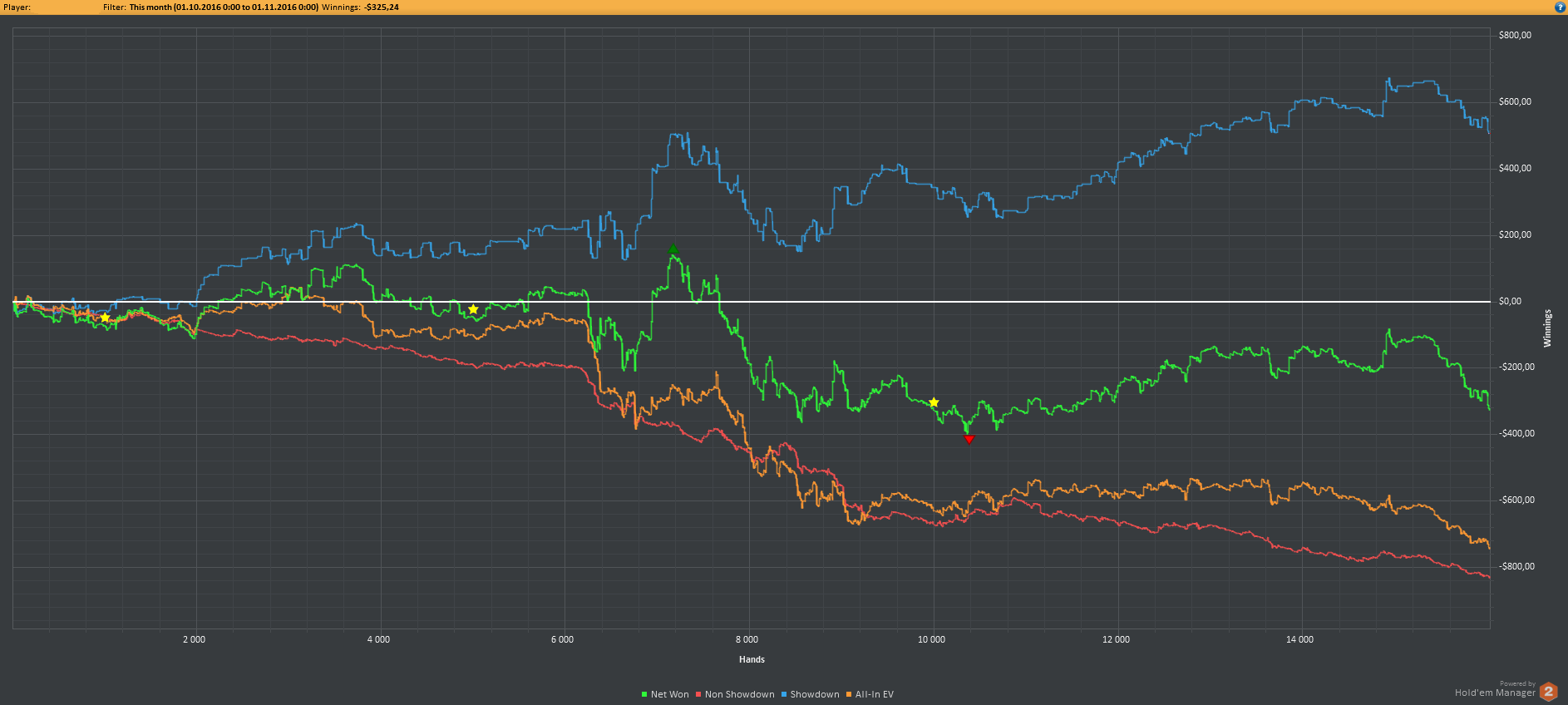Click the vertical Winnings axis title
1568x705 pixels.
coord(1547,328)
